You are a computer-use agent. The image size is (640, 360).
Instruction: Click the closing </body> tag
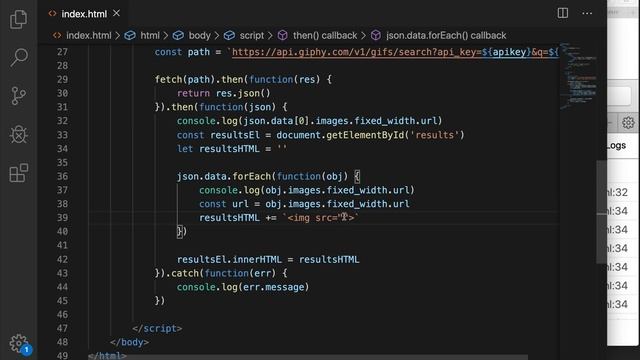pos(129,342)
